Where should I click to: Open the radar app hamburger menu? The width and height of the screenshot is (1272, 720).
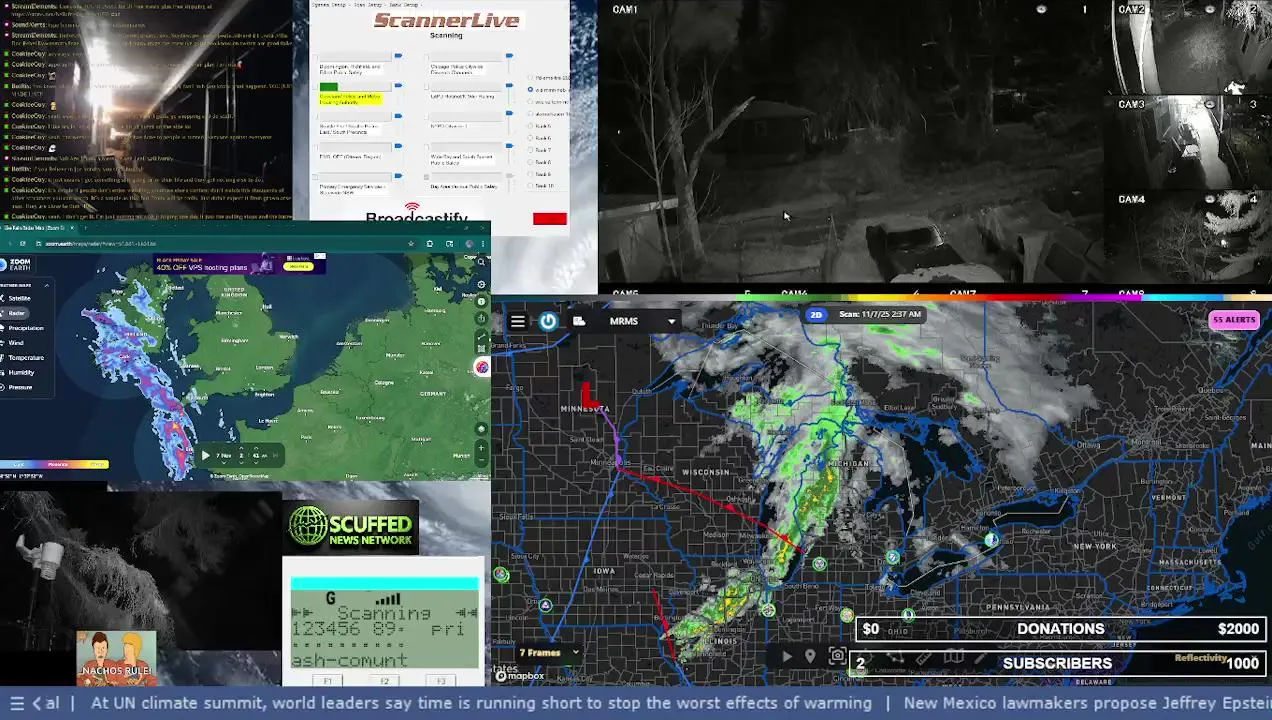click(517, 321)
